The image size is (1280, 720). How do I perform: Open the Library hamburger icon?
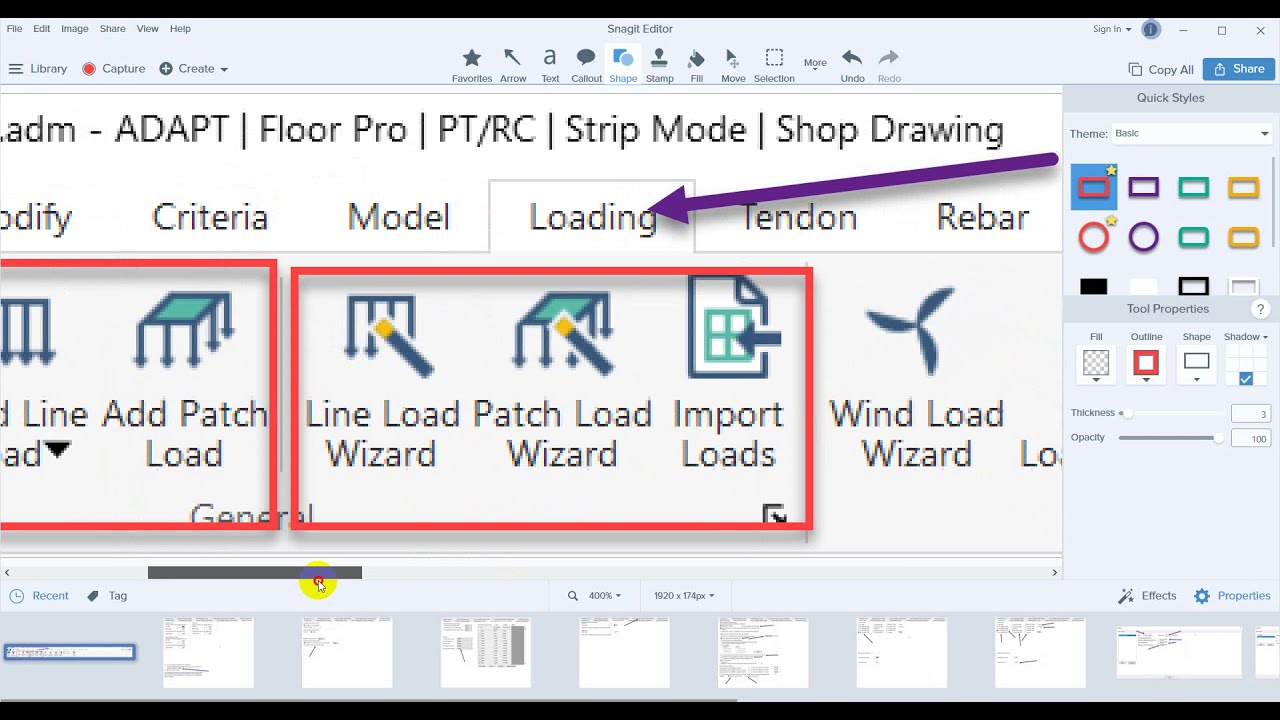point(15,69)
